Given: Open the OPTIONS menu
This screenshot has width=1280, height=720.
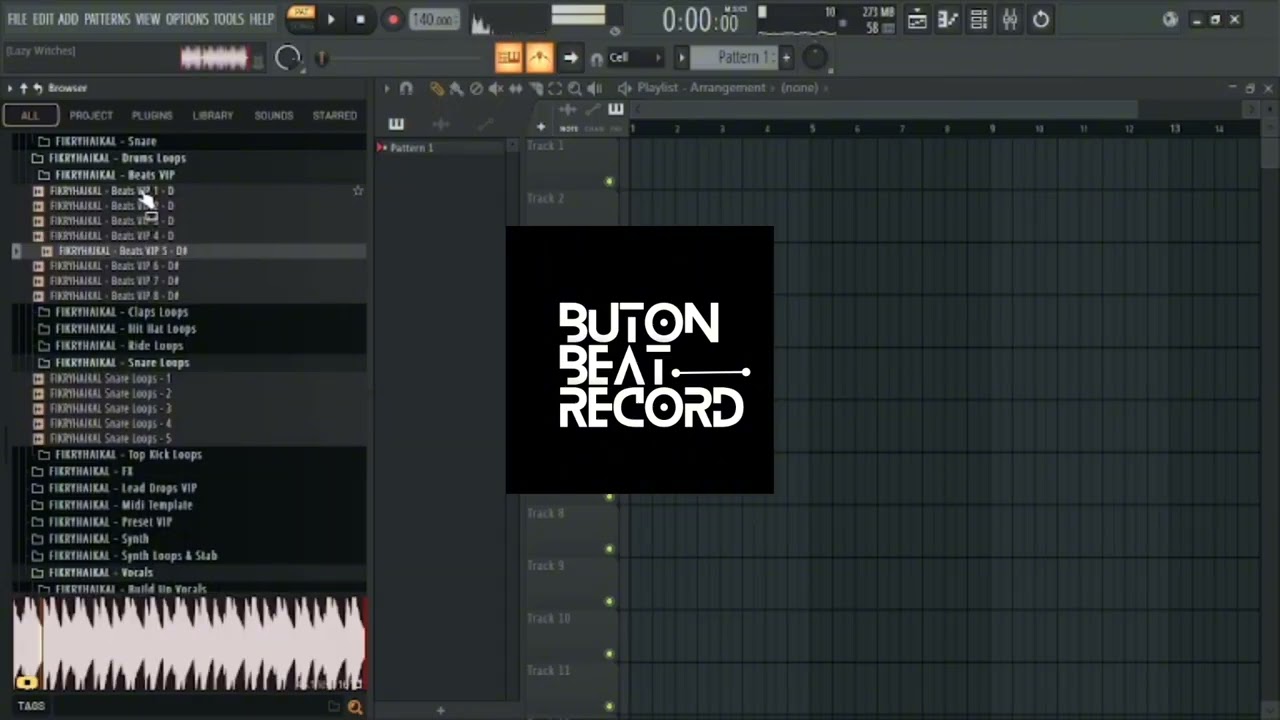Looking at the screenshot, I should pyautogui.click(x=186, y=19).
